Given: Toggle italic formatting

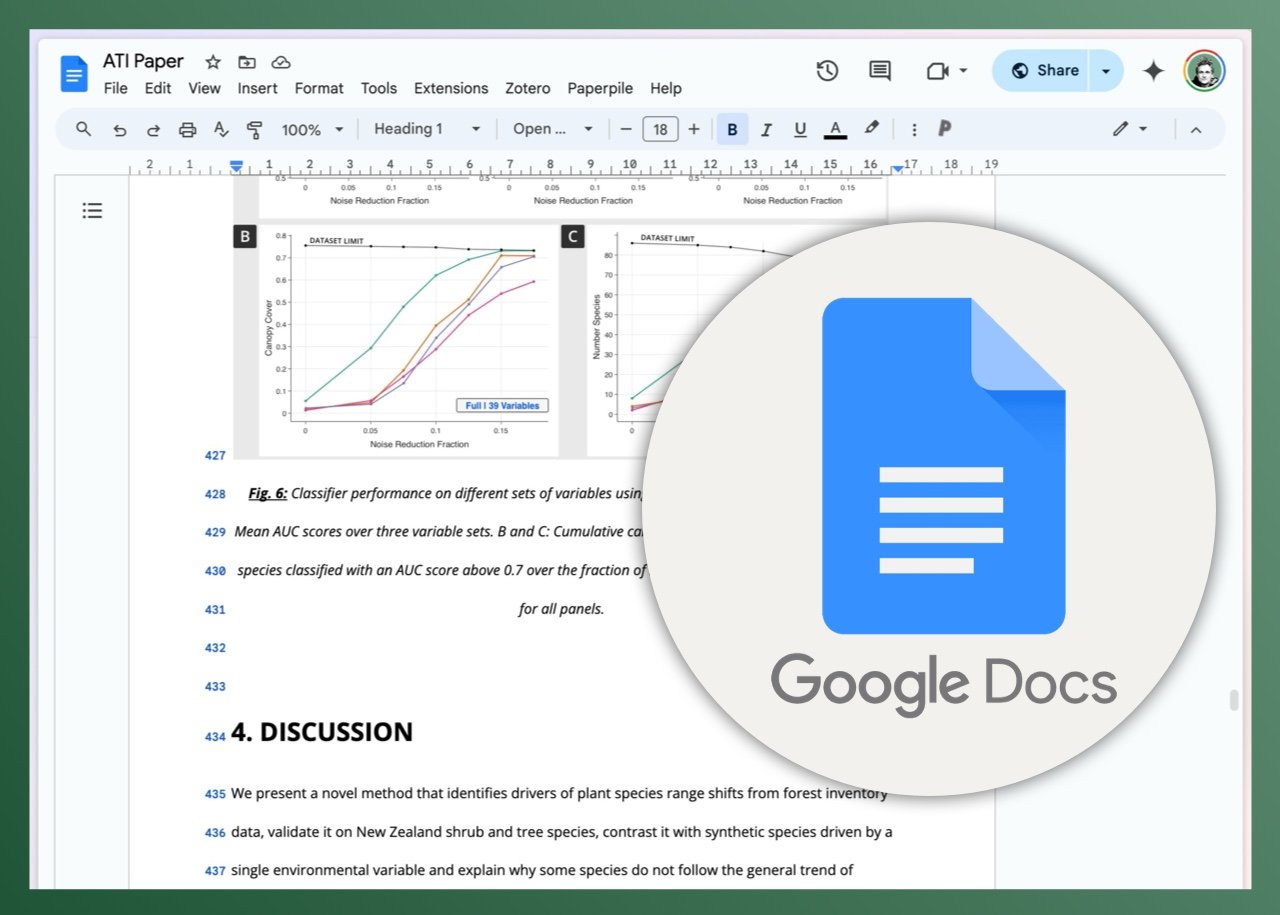Looking at the screenshot, I should (766, 129).
